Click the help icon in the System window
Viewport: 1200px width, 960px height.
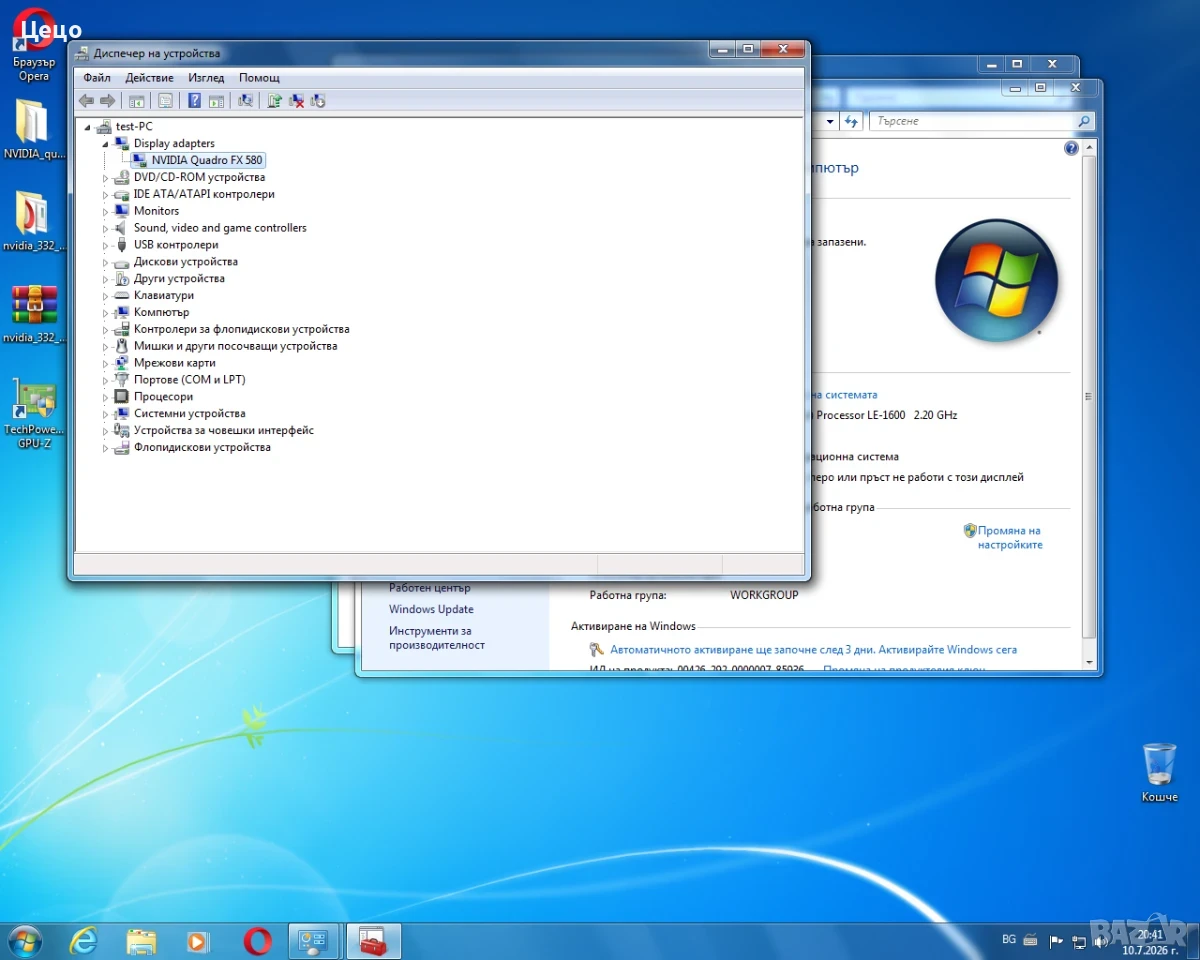click(x=1071, y=149)
